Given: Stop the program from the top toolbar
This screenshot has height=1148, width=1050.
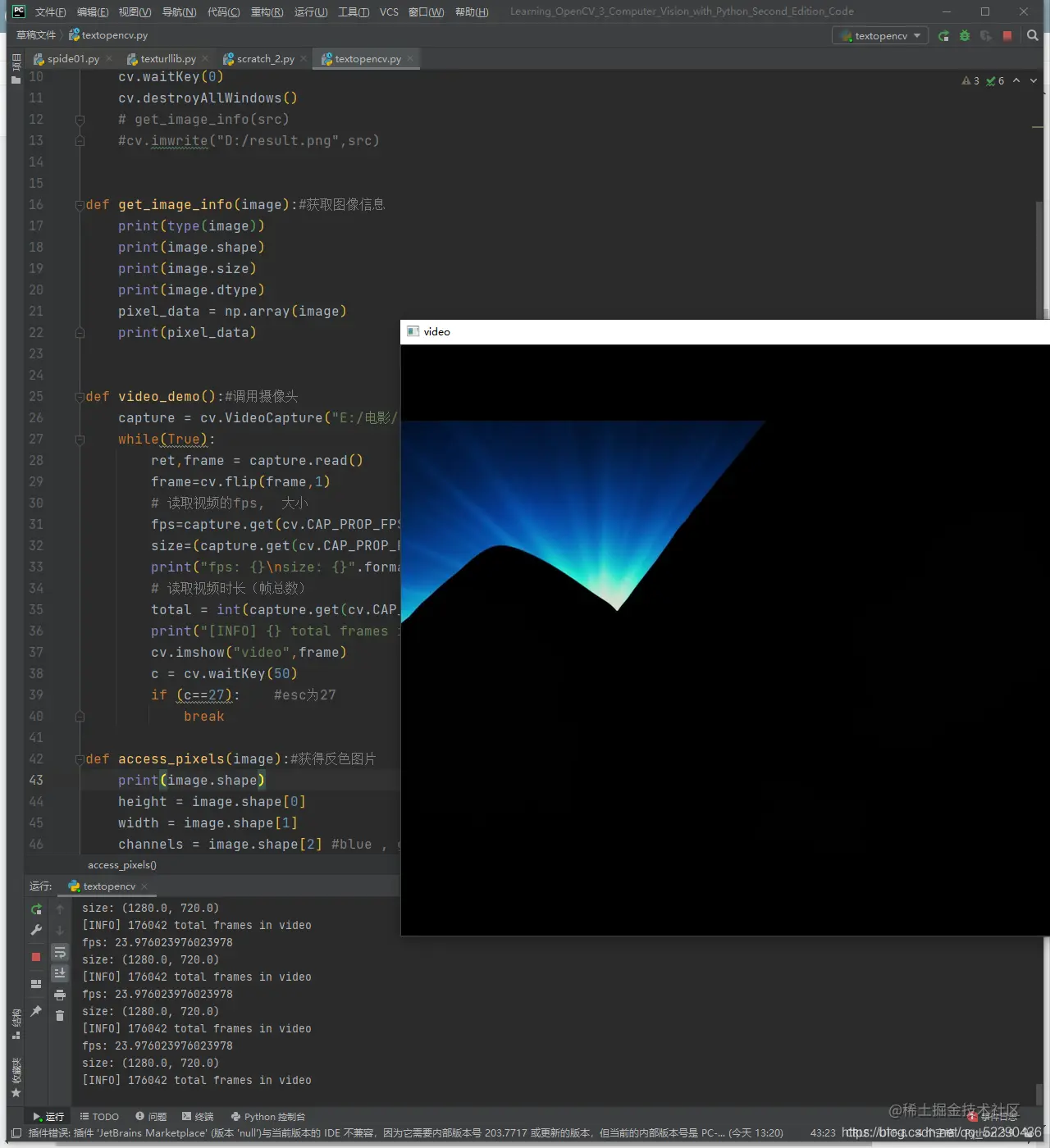Looking at the screenshot, I should pos(1007,35).
